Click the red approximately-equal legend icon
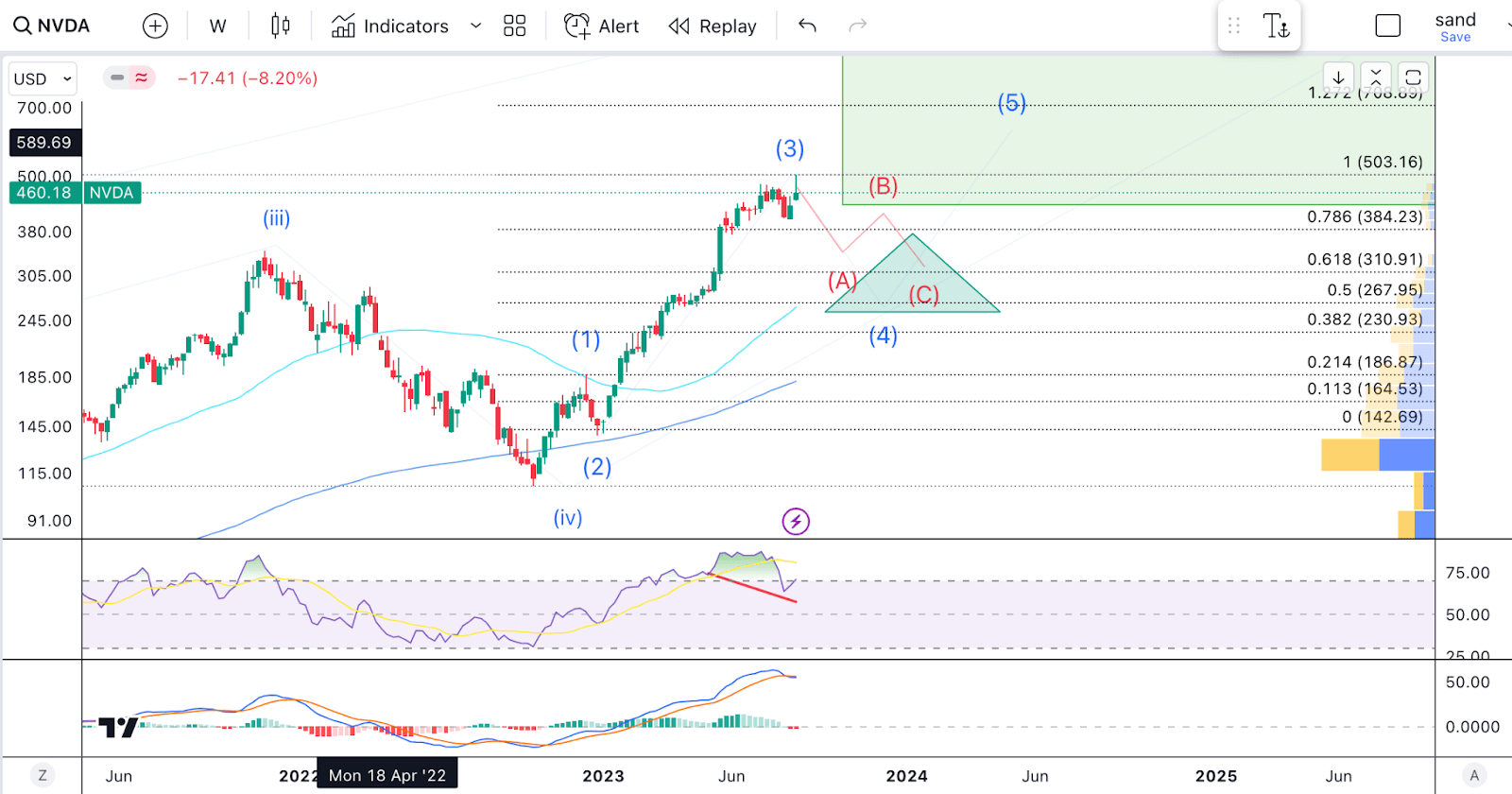Screen dimensions: 1512x794 pyautogui.click(x=142, y=78)
